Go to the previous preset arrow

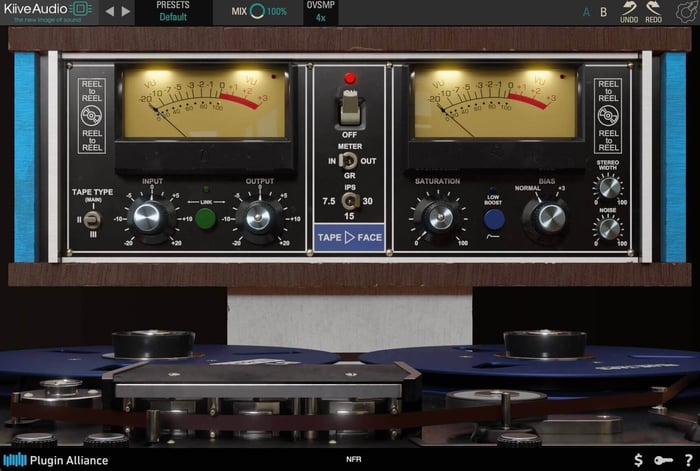pos(109,11)
